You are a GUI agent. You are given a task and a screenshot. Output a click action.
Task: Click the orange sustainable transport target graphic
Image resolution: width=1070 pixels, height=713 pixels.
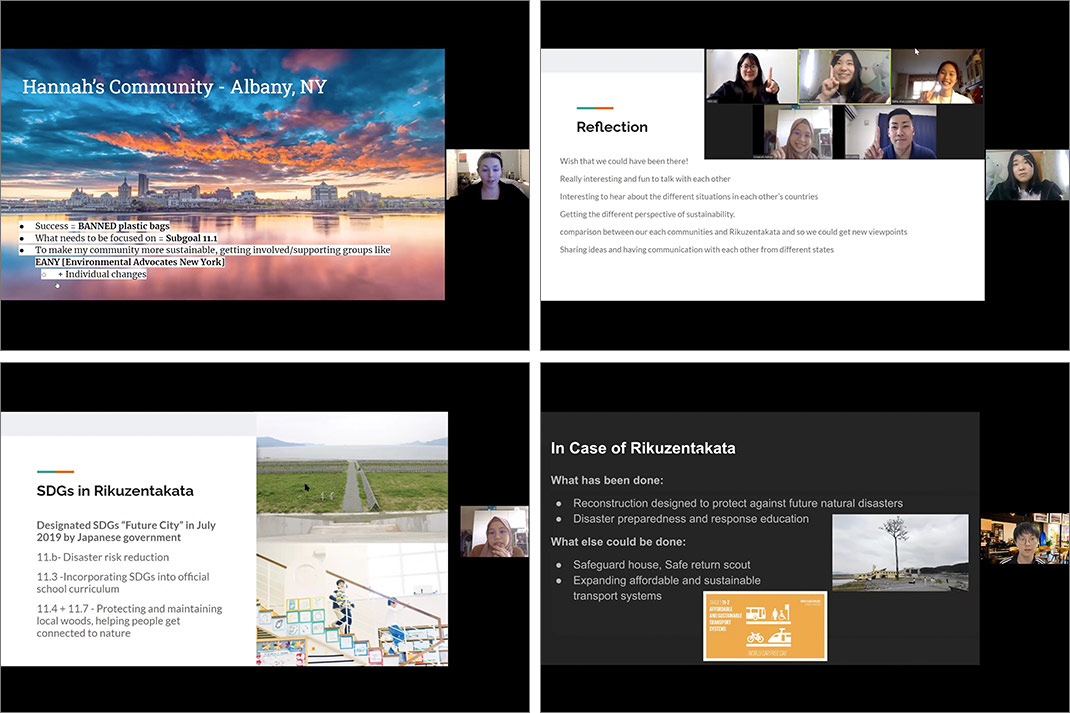pos(765,626)
